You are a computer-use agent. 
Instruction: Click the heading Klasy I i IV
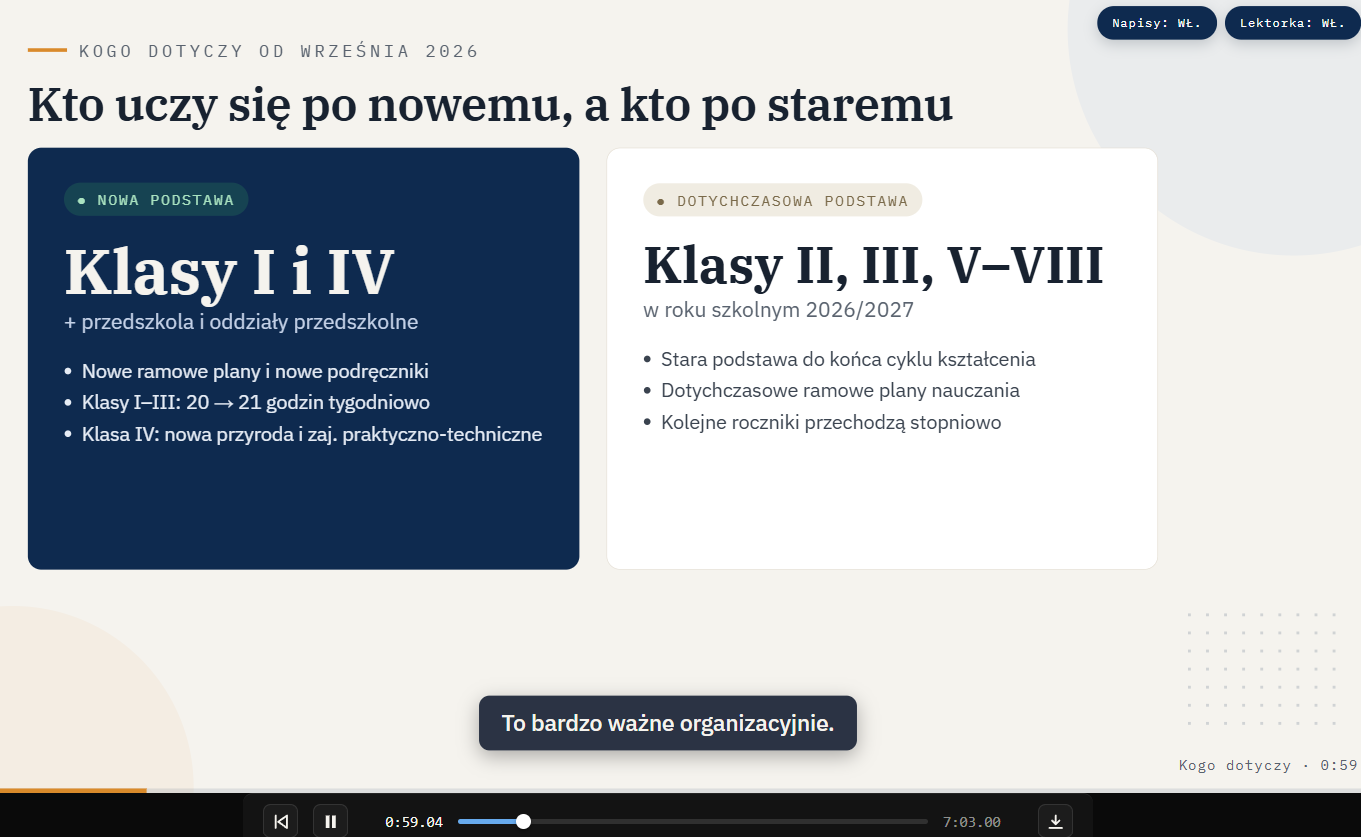click(230, 271)
